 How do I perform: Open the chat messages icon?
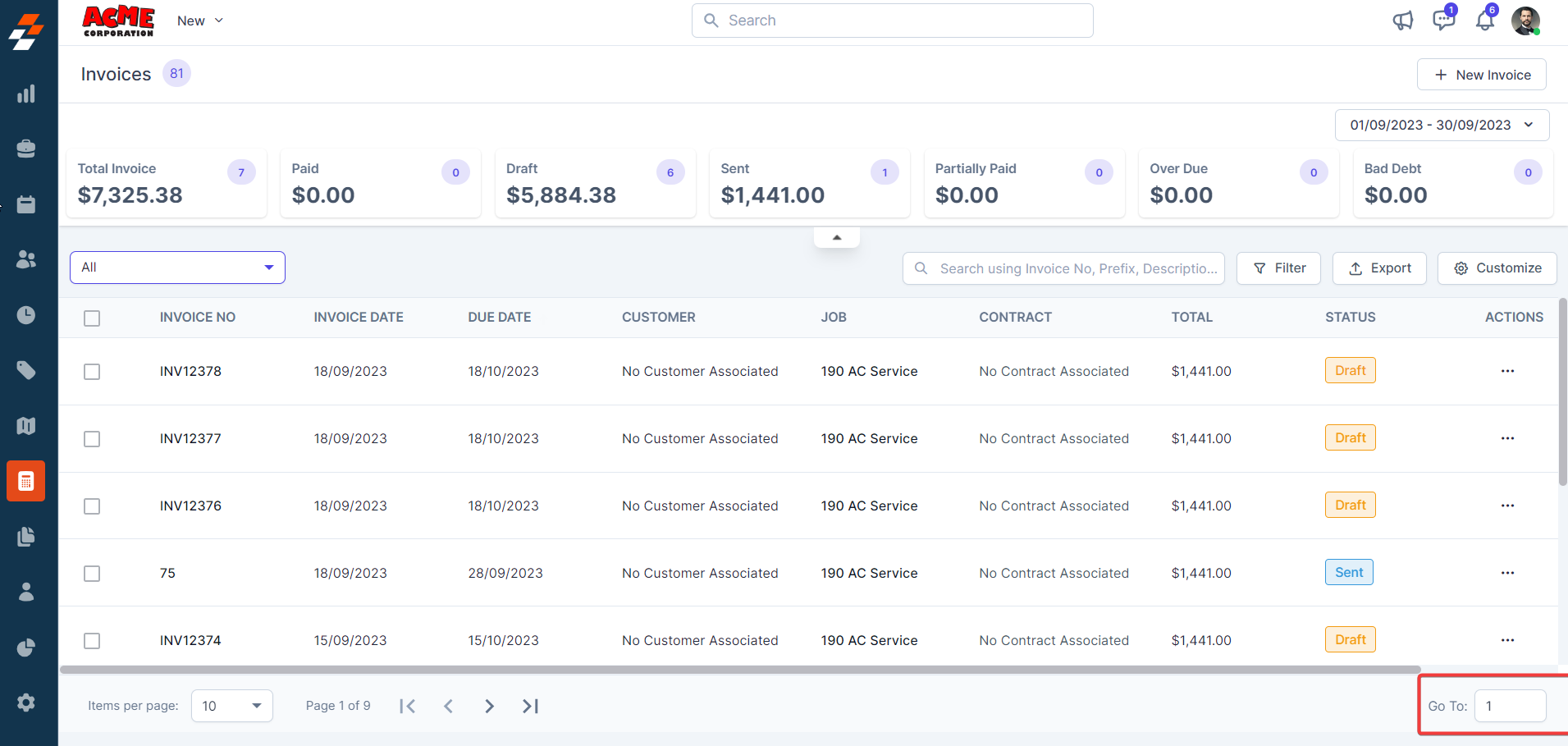click(1443, 21)
